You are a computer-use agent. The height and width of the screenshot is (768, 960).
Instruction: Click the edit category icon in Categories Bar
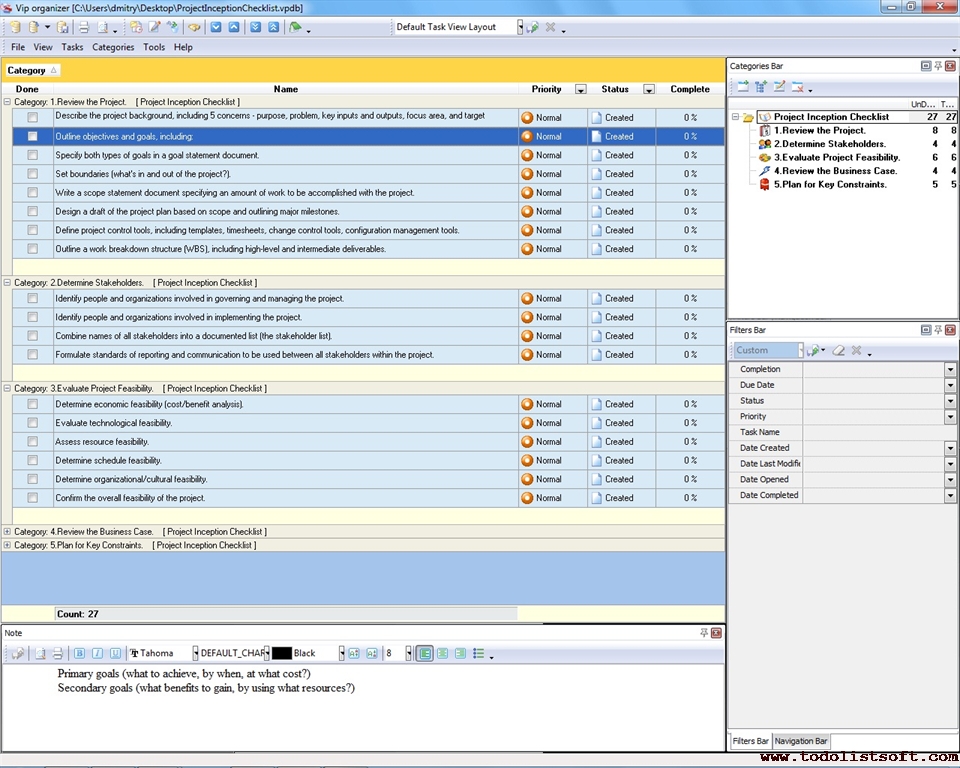779,87
